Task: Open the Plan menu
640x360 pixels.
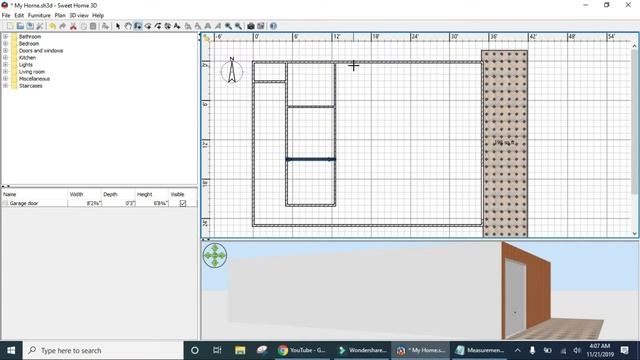Action: 60,16
